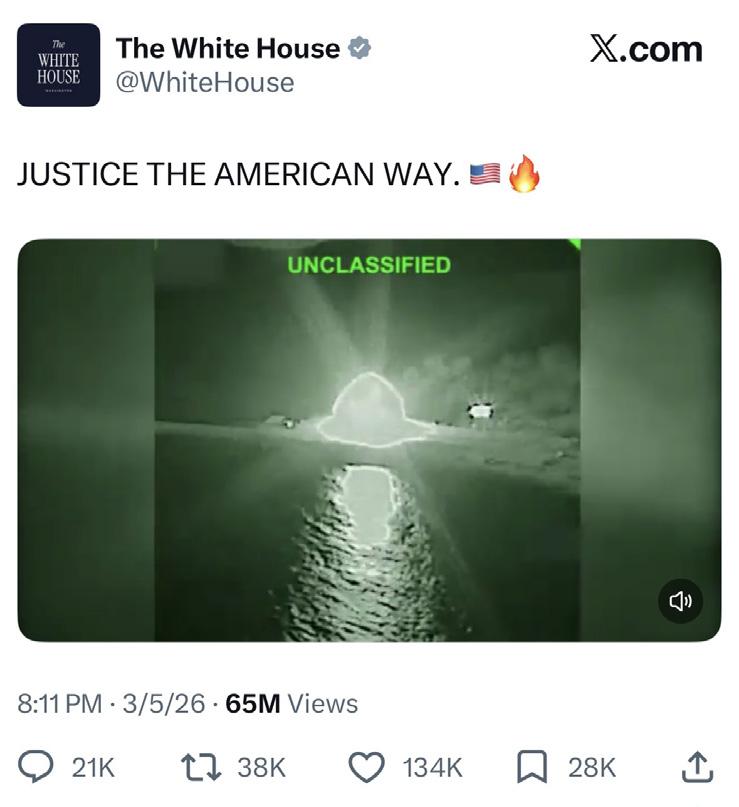
Task: Toggle video sound with speaker icon
Action: coord(680,601)
